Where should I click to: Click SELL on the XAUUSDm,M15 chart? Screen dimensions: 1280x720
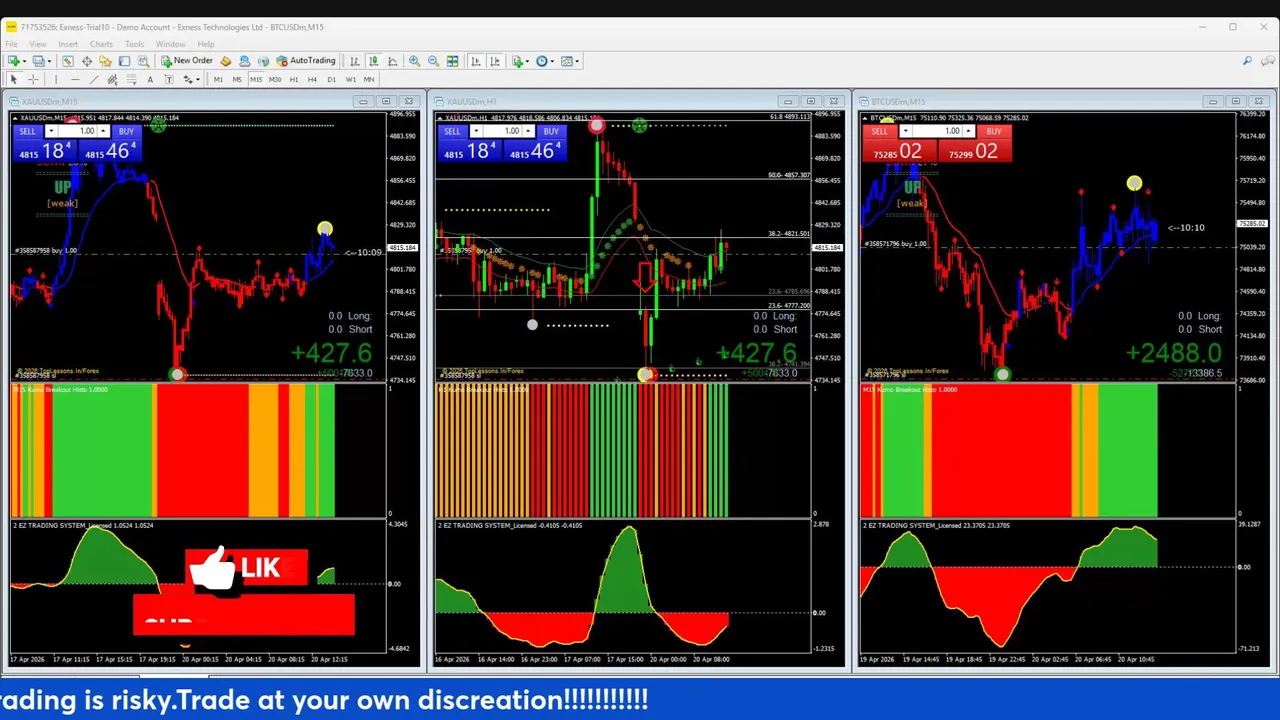[x=27, y=131]
